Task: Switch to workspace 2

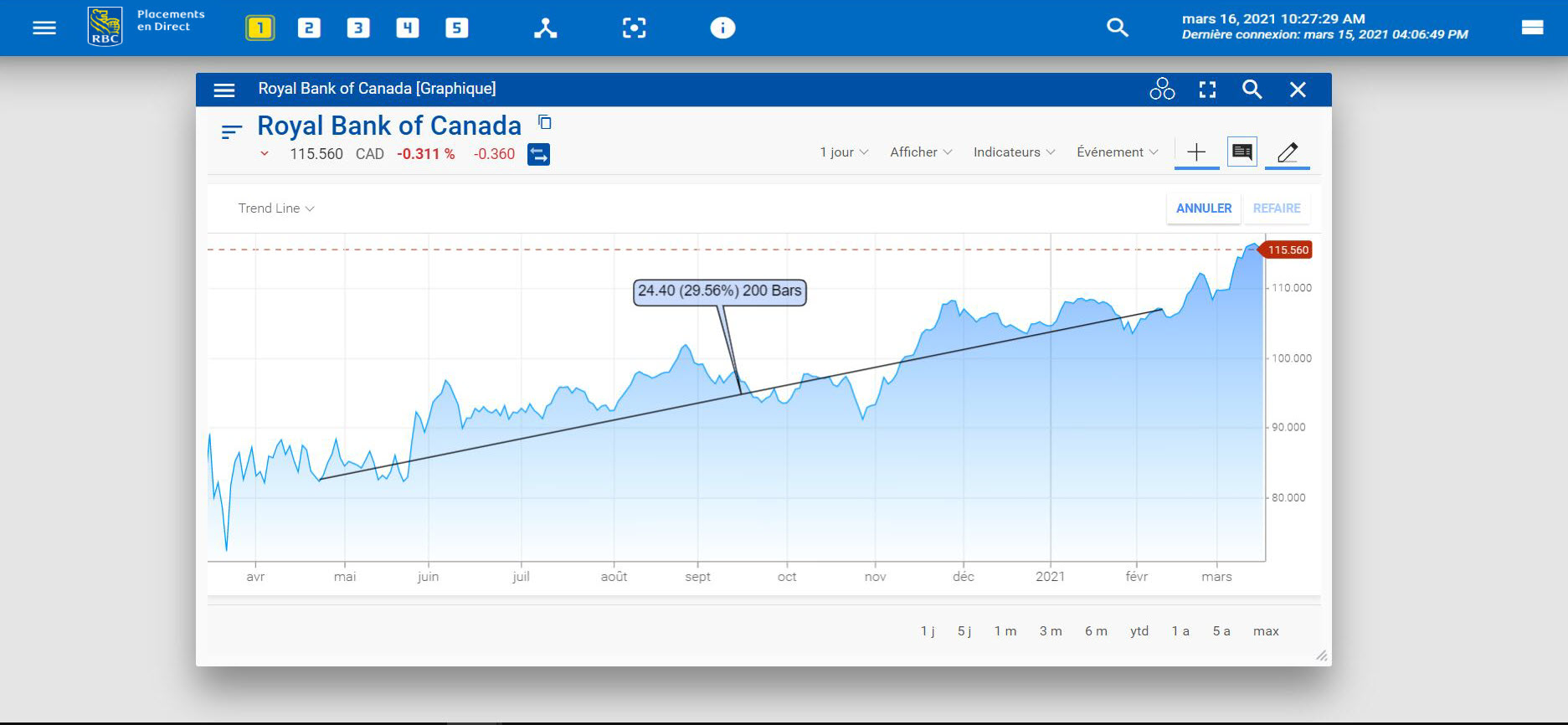Action: (309, 28)
